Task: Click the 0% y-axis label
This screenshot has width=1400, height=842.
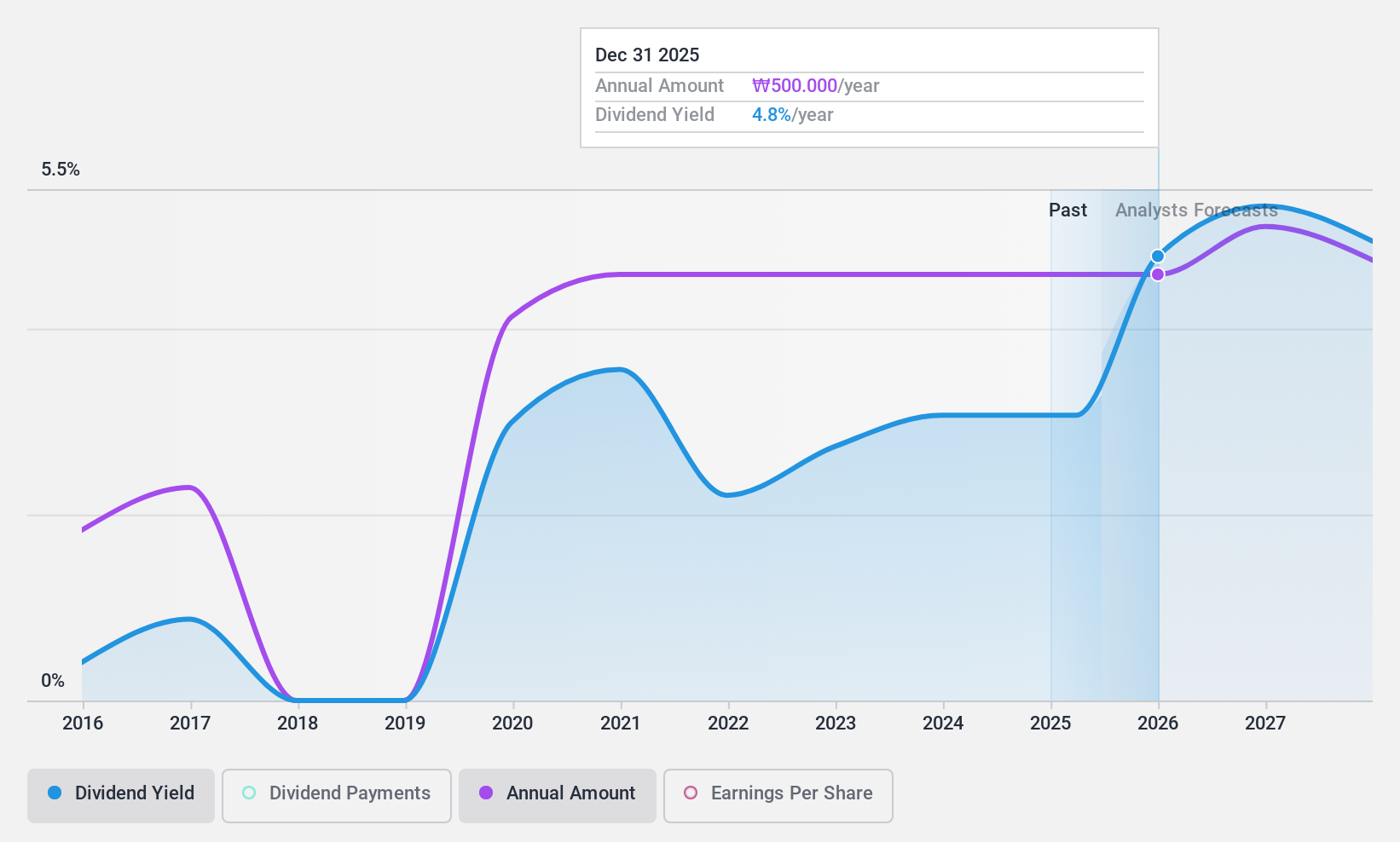Action: click(x=53, y=681)
